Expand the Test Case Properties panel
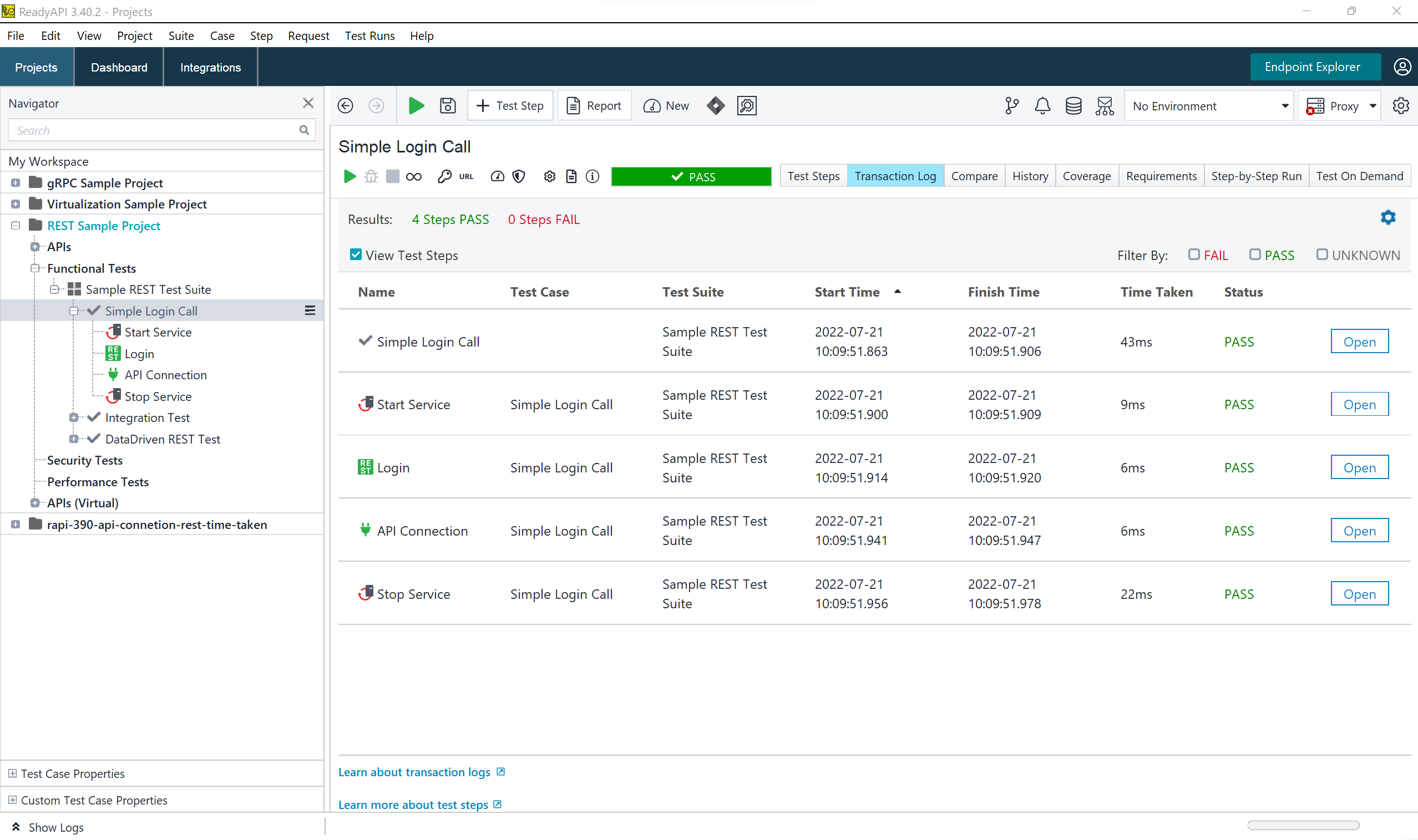 tap(12, 773)
